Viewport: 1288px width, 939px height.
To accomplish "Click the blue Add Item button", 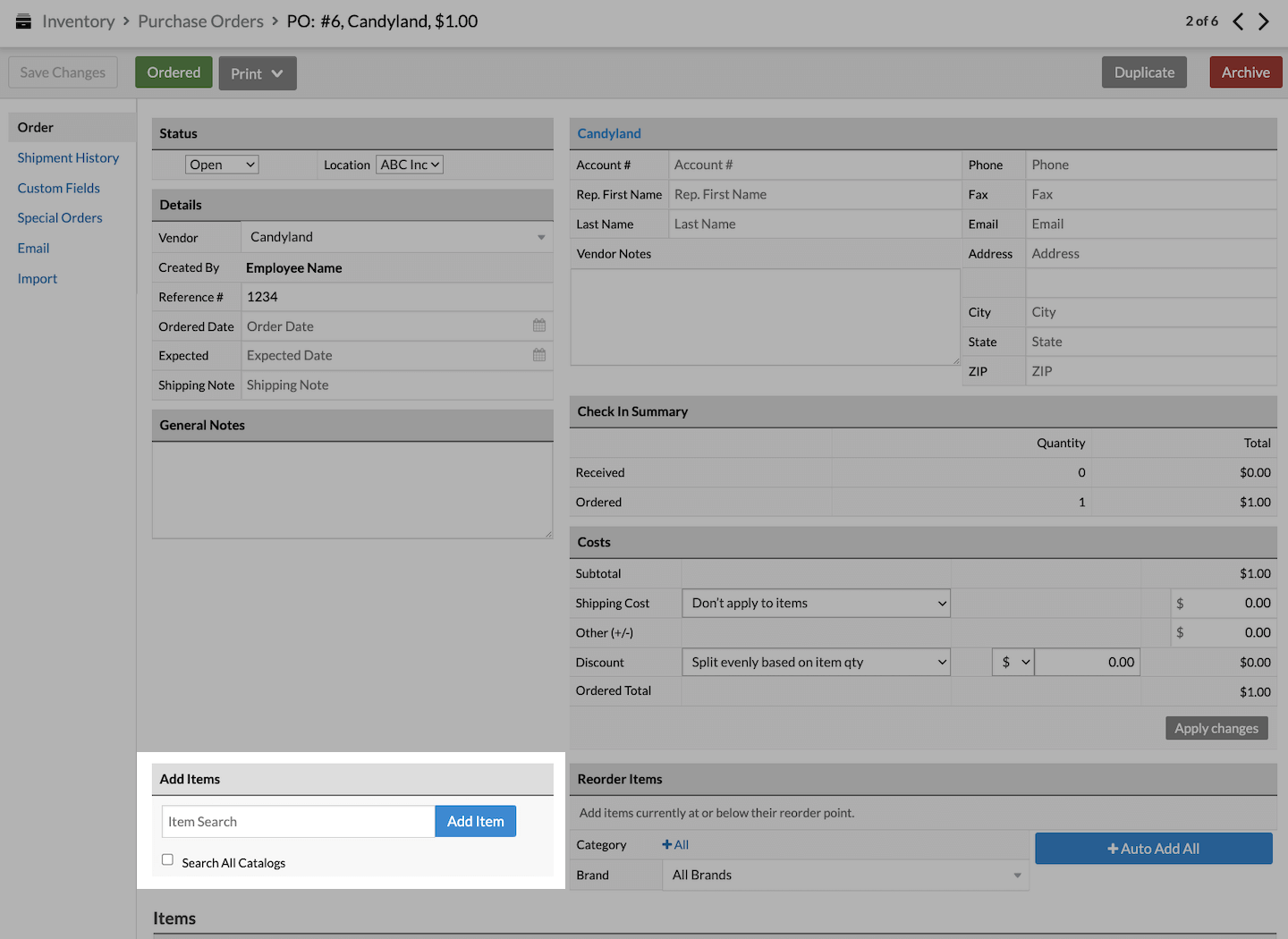I will tap(475, 822).
